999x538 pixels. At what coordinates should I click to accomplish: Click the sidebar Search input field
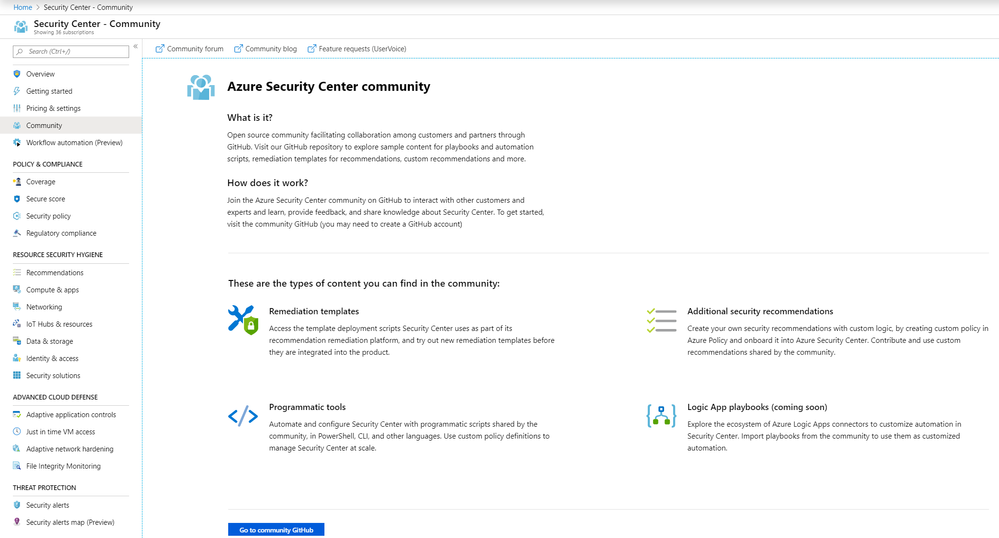(x=71, y=51)
